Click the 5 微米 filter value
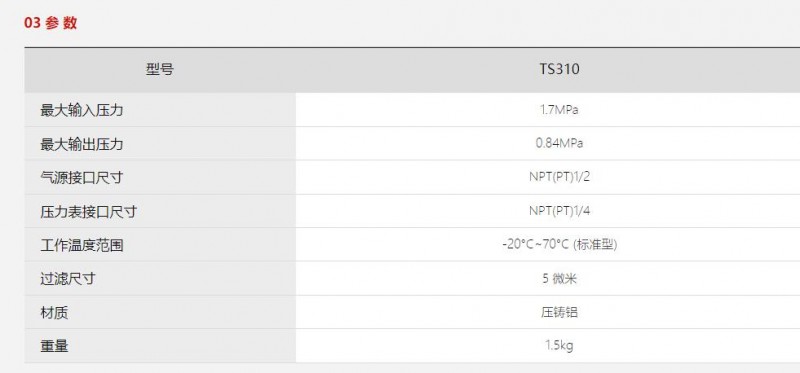800x373 pixels. pos(559,279)
